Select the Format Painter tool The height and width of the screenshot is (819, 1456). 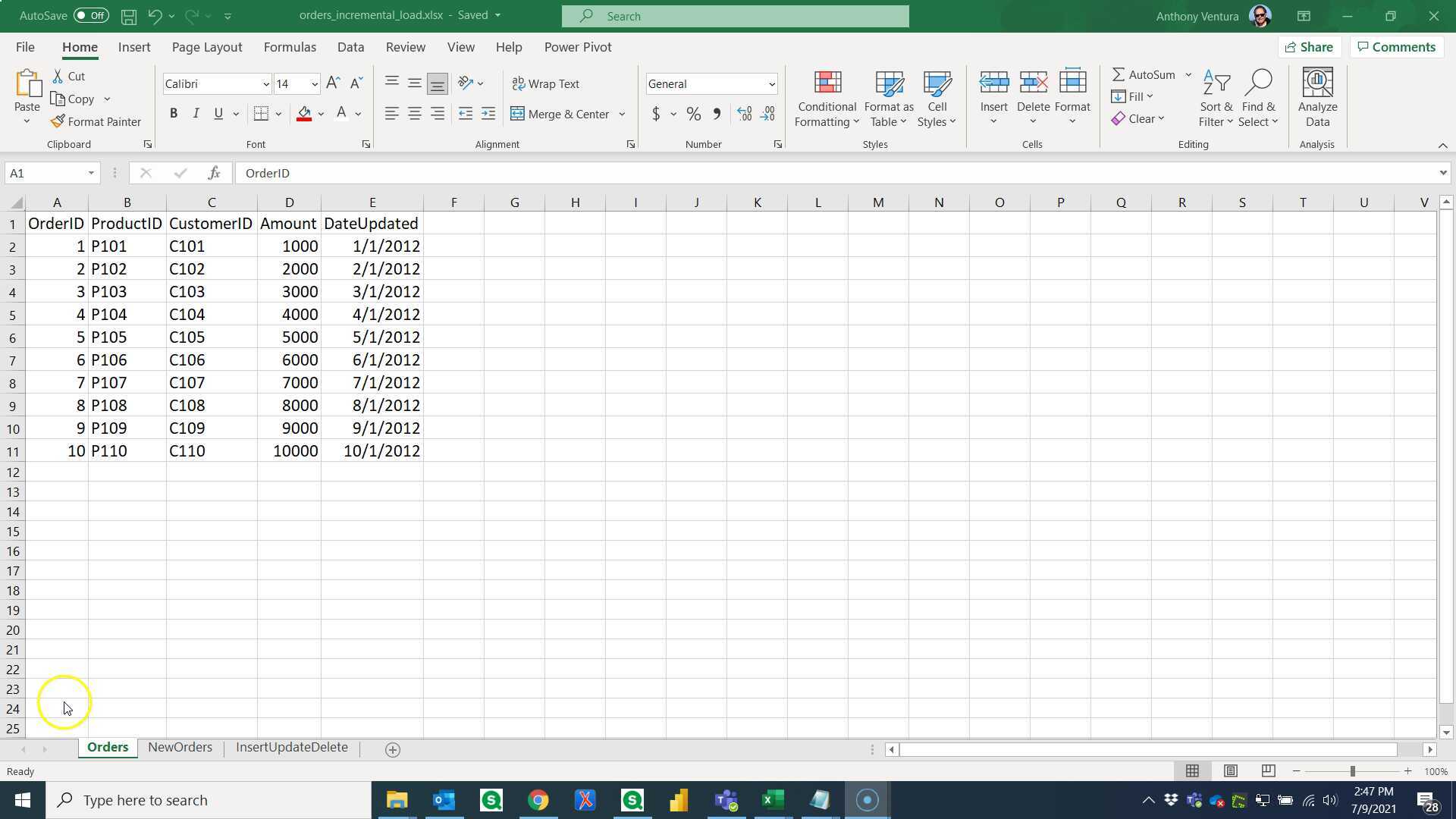(x=96, y=121)
